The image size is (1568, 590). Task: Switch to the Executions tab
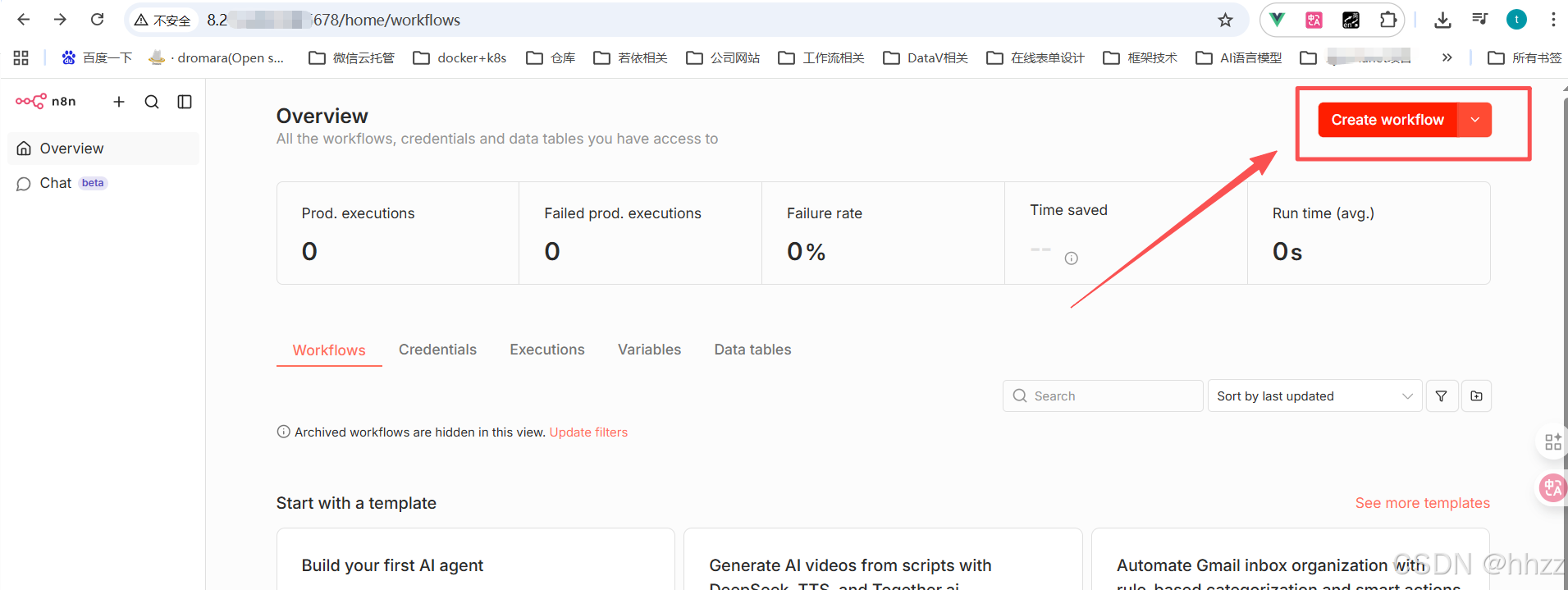[x=547, y=350]
